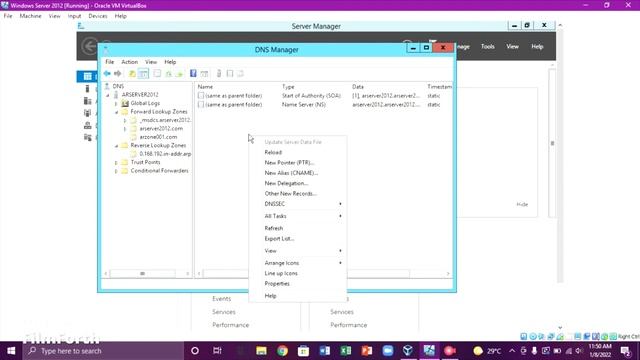Click the Show/Hide Action Pane toolbar icon
Screen dimensions: 640x360
[204, 73]
